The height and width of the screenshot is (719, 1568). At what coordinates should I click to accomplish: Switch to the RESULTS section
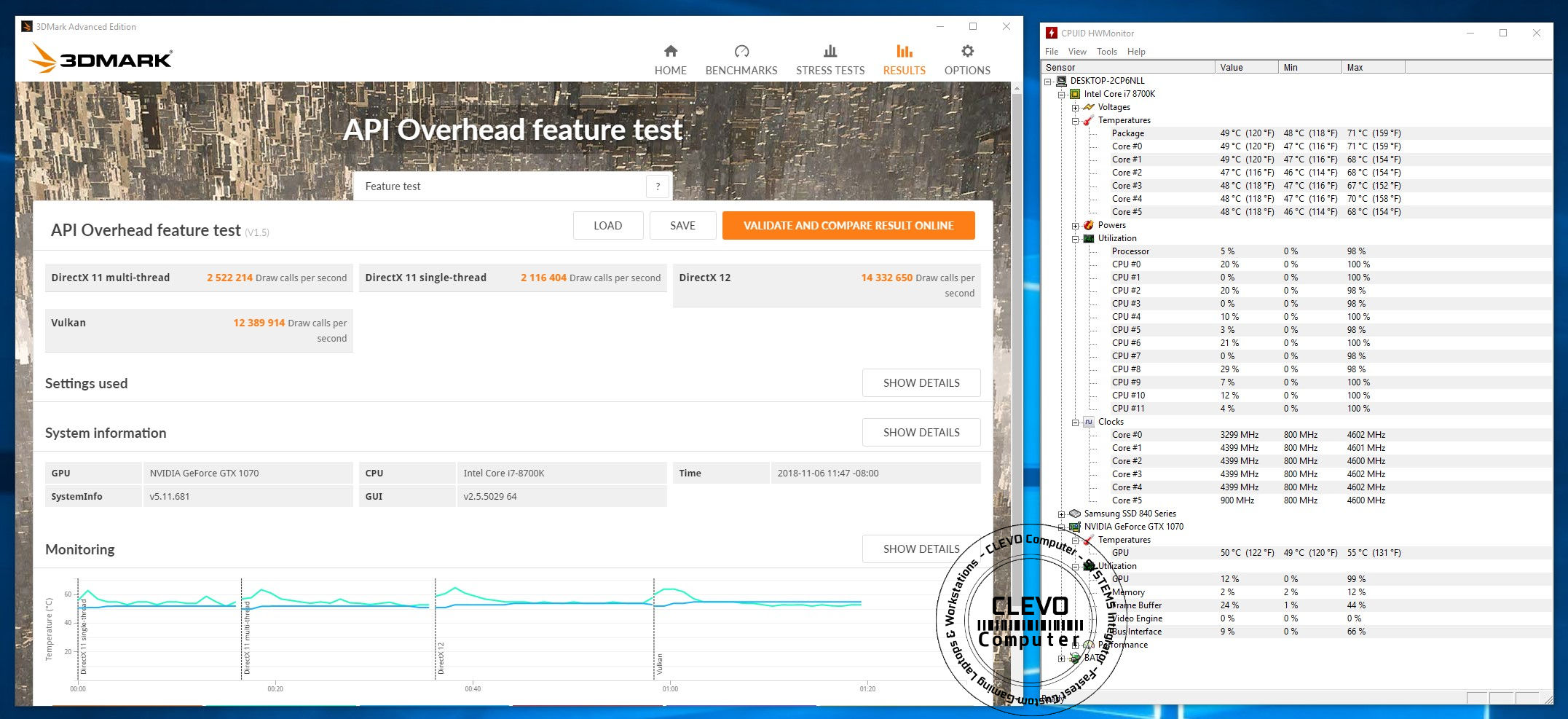pos(904,60)
